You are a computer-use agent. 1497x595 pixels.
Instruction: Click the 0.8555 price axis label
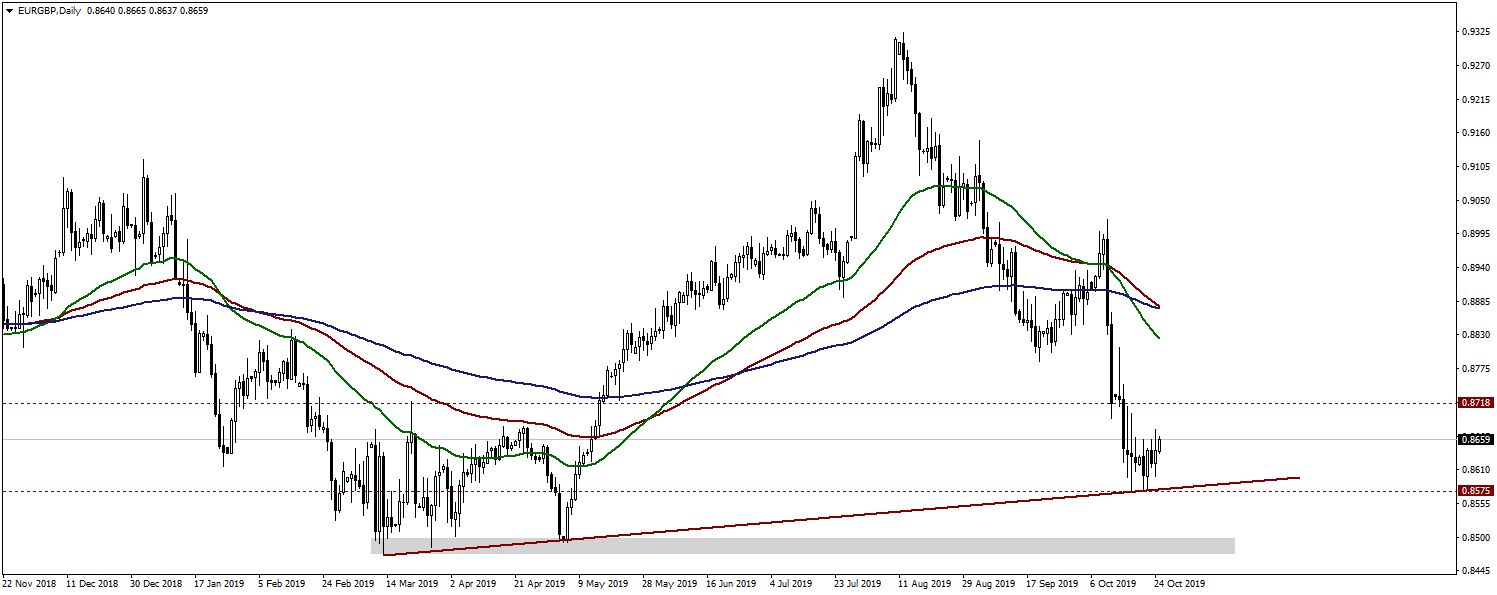pyautogui.click(x=1475, y=504)
